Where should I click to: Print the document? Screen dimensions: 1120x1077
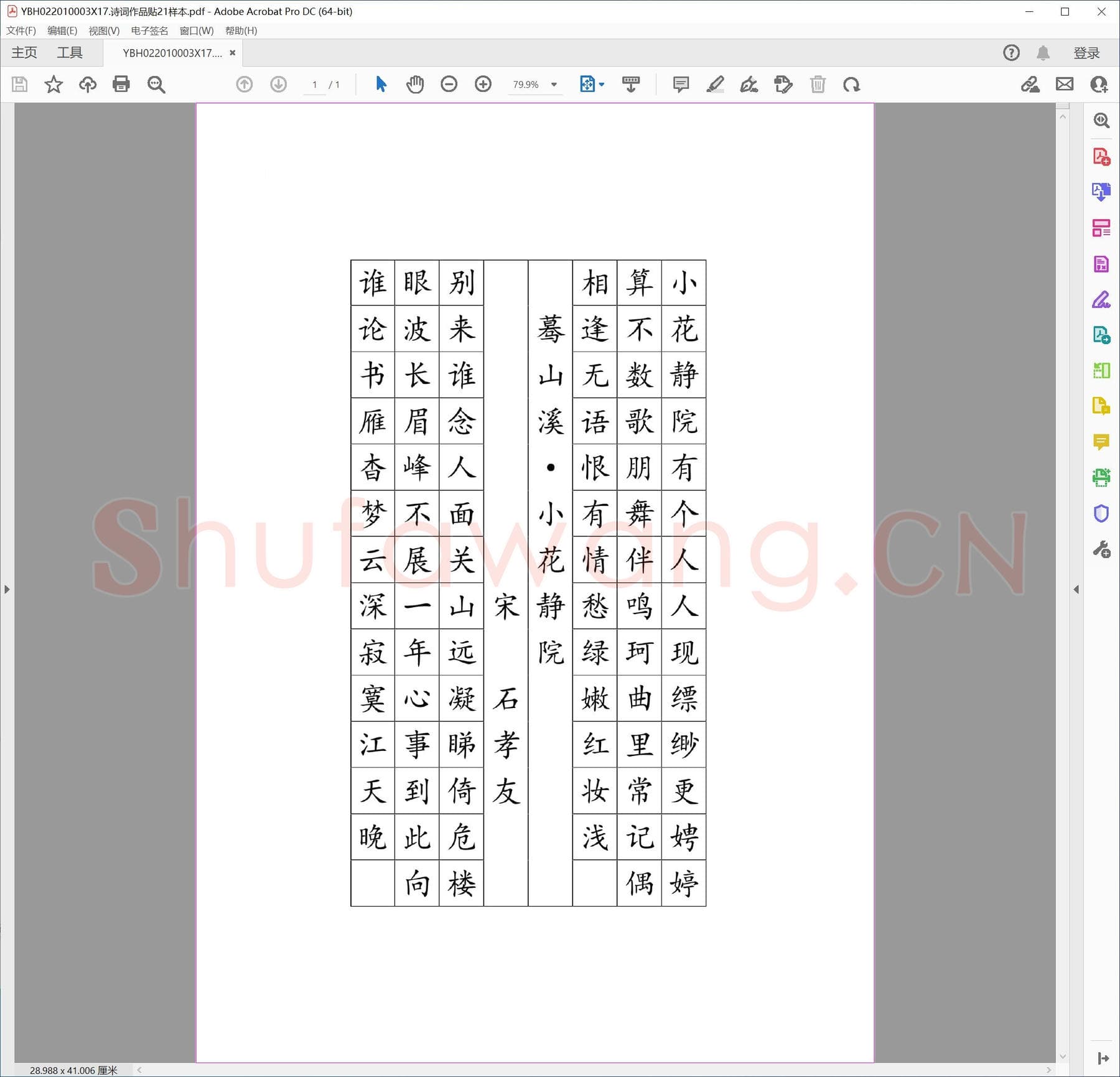(121, 84)
